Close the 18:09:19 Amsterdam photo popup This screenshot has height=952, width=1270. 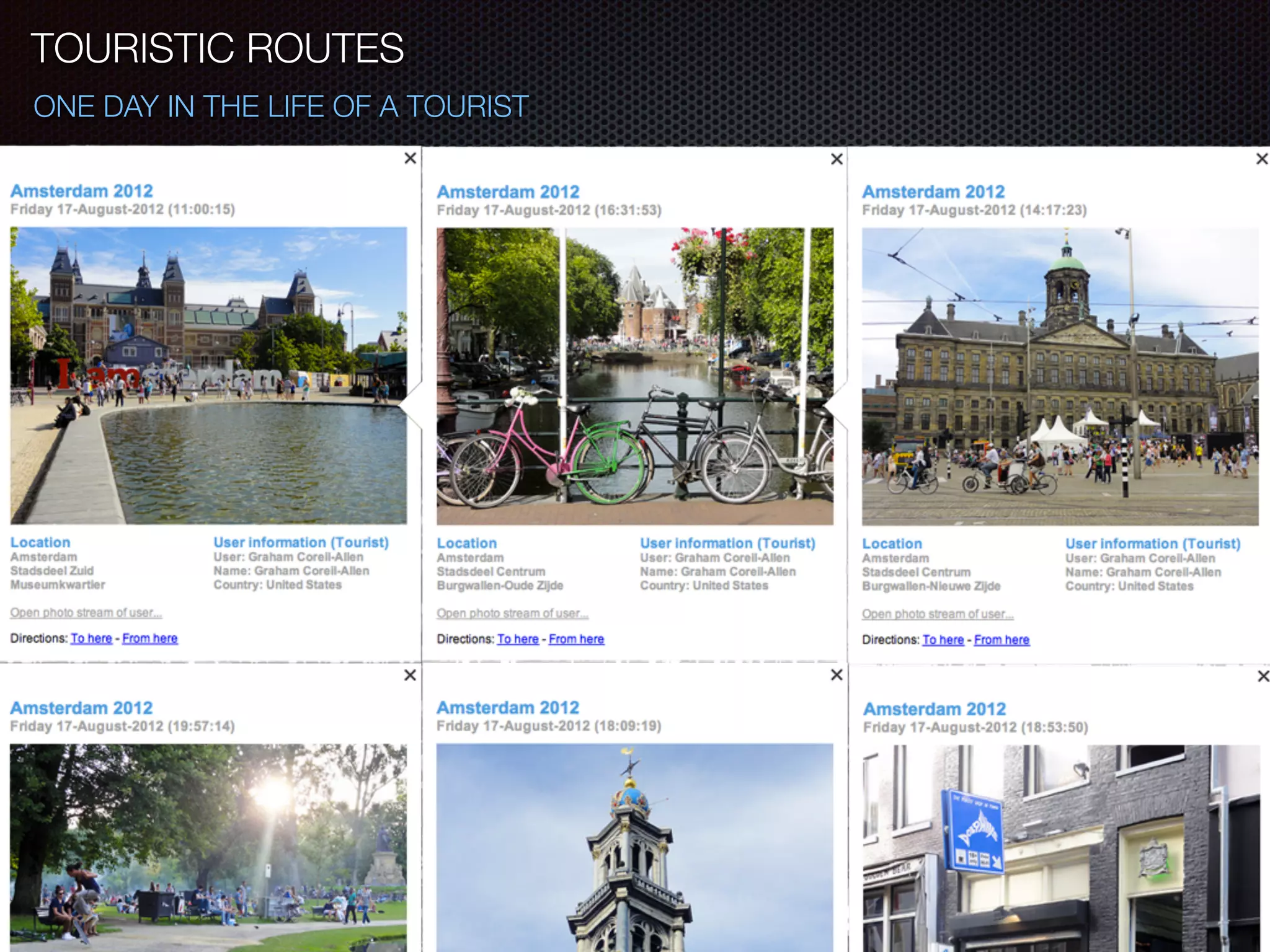[x=837, y=674]
